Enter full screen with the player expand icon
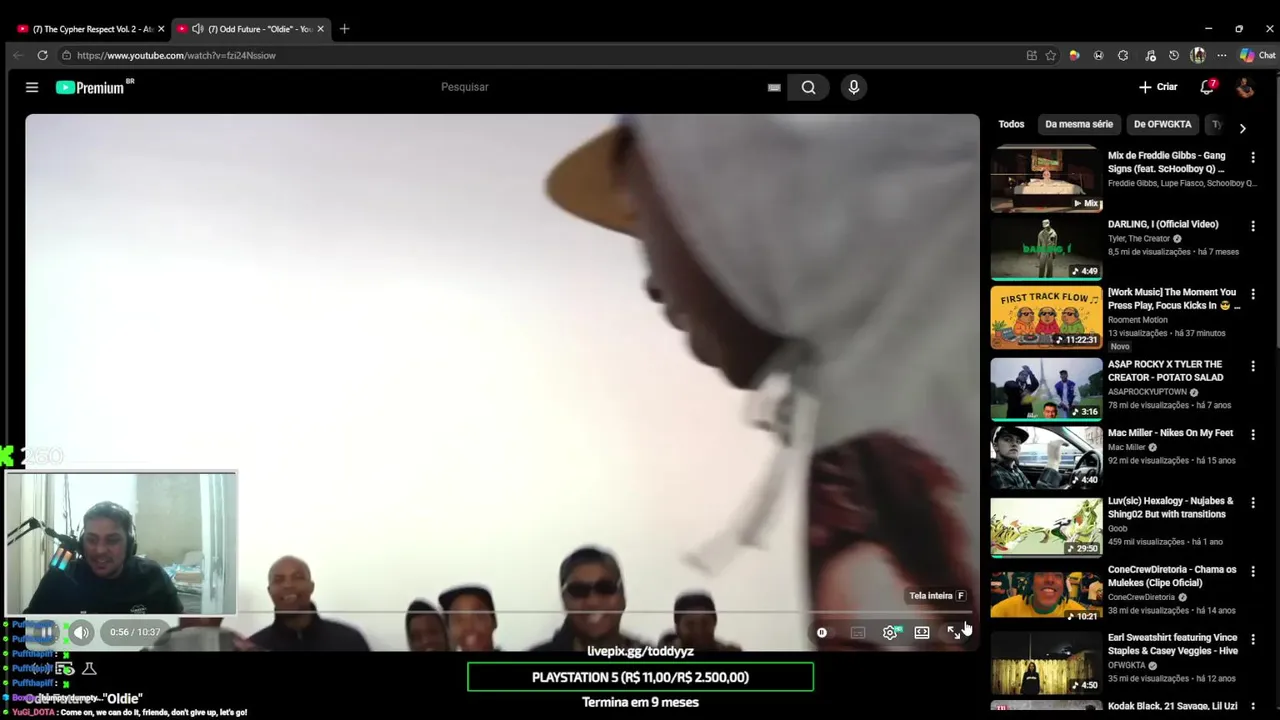 point(954,632)
